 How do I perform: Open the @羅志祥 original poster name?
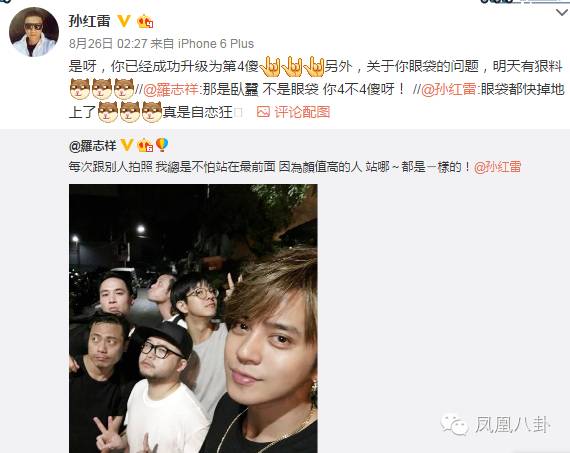[x=92, y=146]
